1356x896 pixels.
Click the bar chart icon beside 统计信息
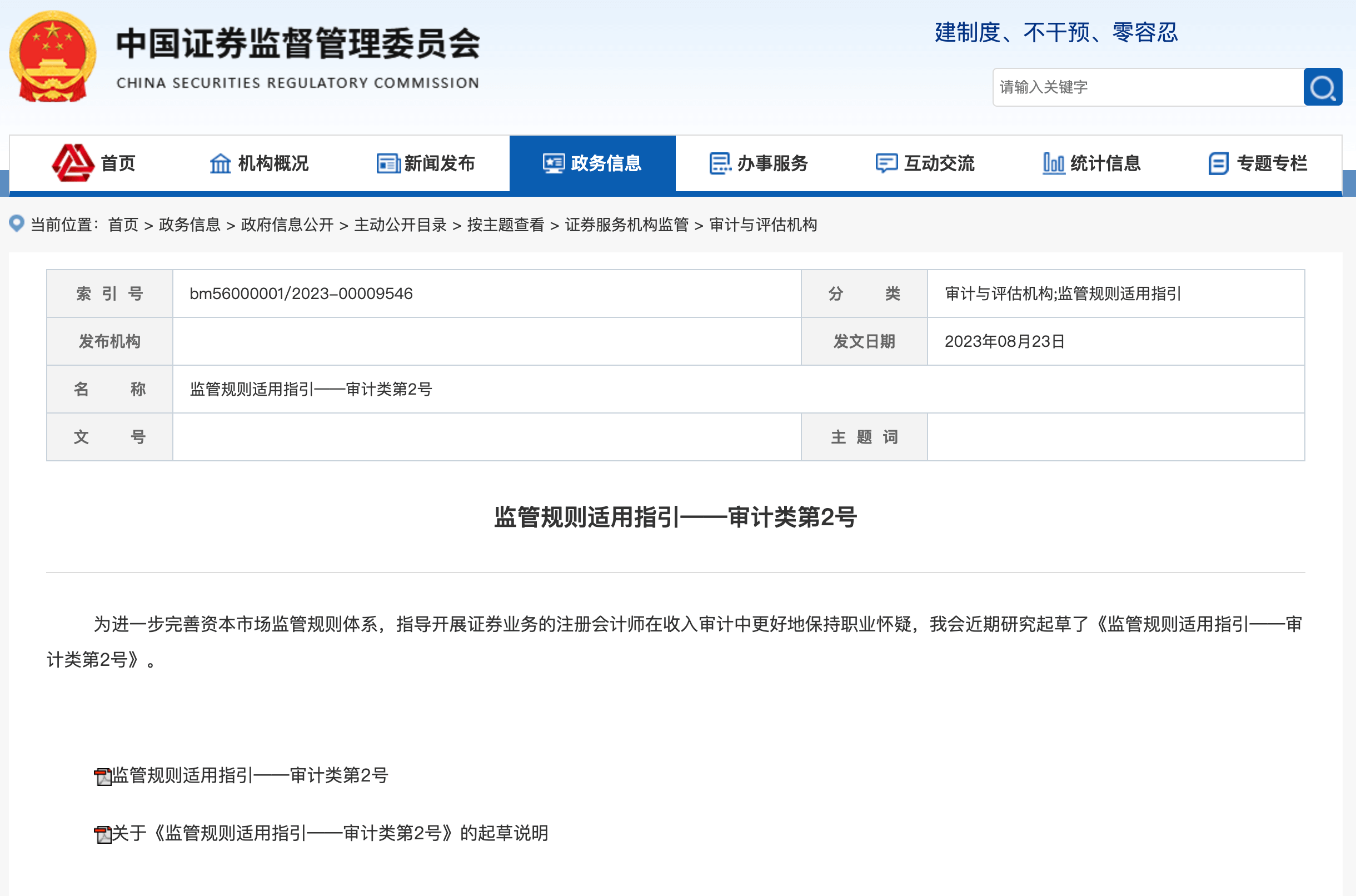pos(1053,163)
